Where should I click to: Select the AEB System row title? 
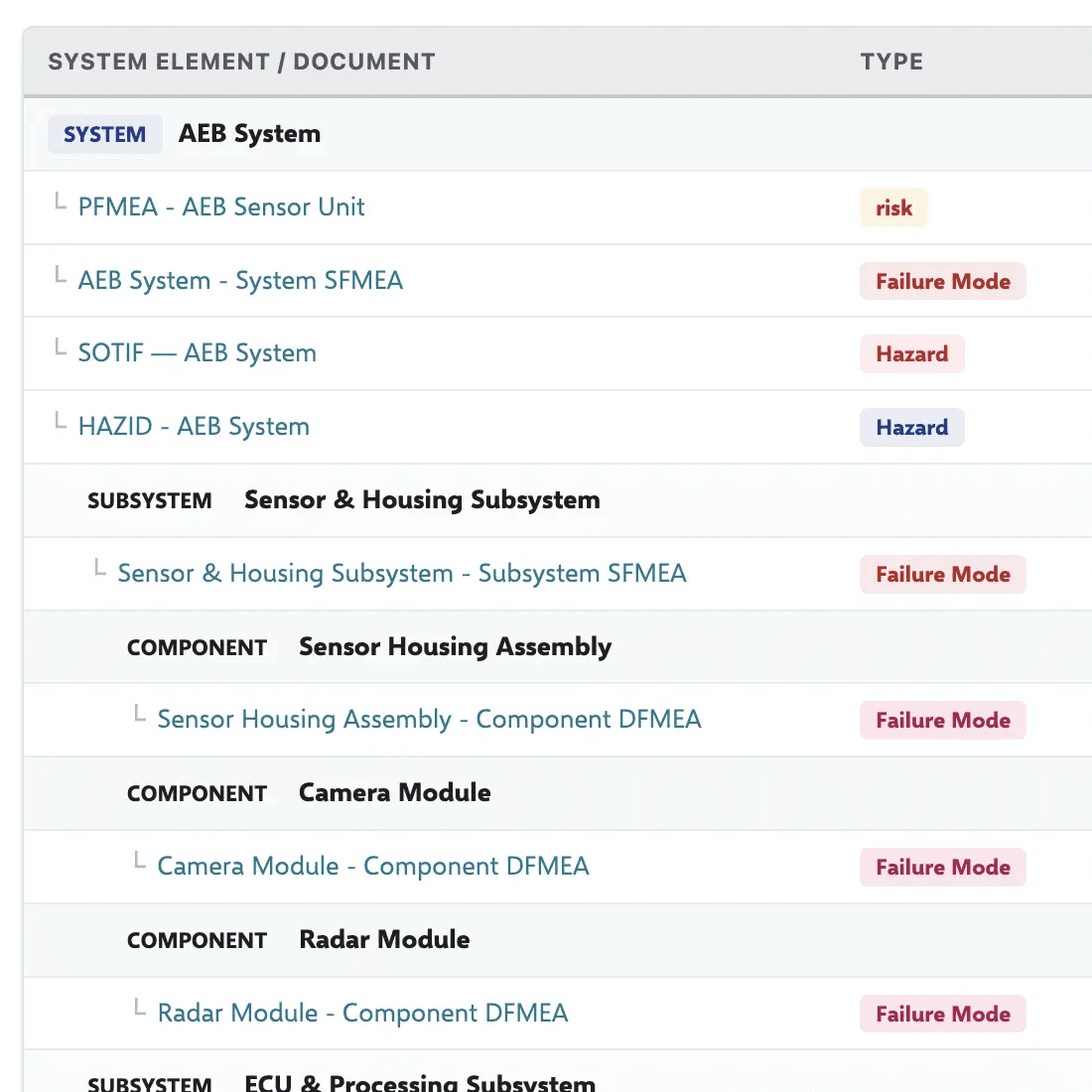[249, 134]
